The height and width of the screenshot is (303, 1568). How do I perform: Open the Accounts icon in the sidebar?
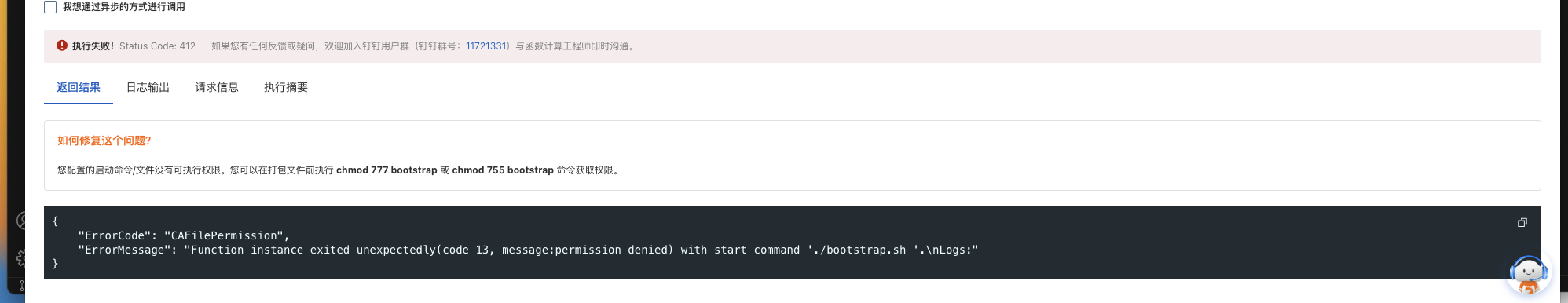point(21,221)
